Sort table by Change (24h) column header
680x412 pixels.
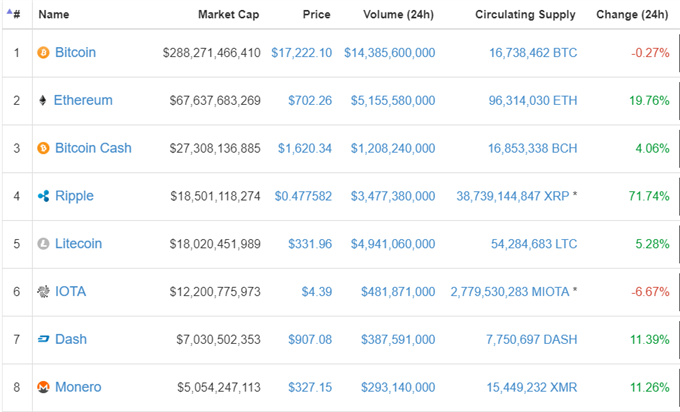[632, 14]
